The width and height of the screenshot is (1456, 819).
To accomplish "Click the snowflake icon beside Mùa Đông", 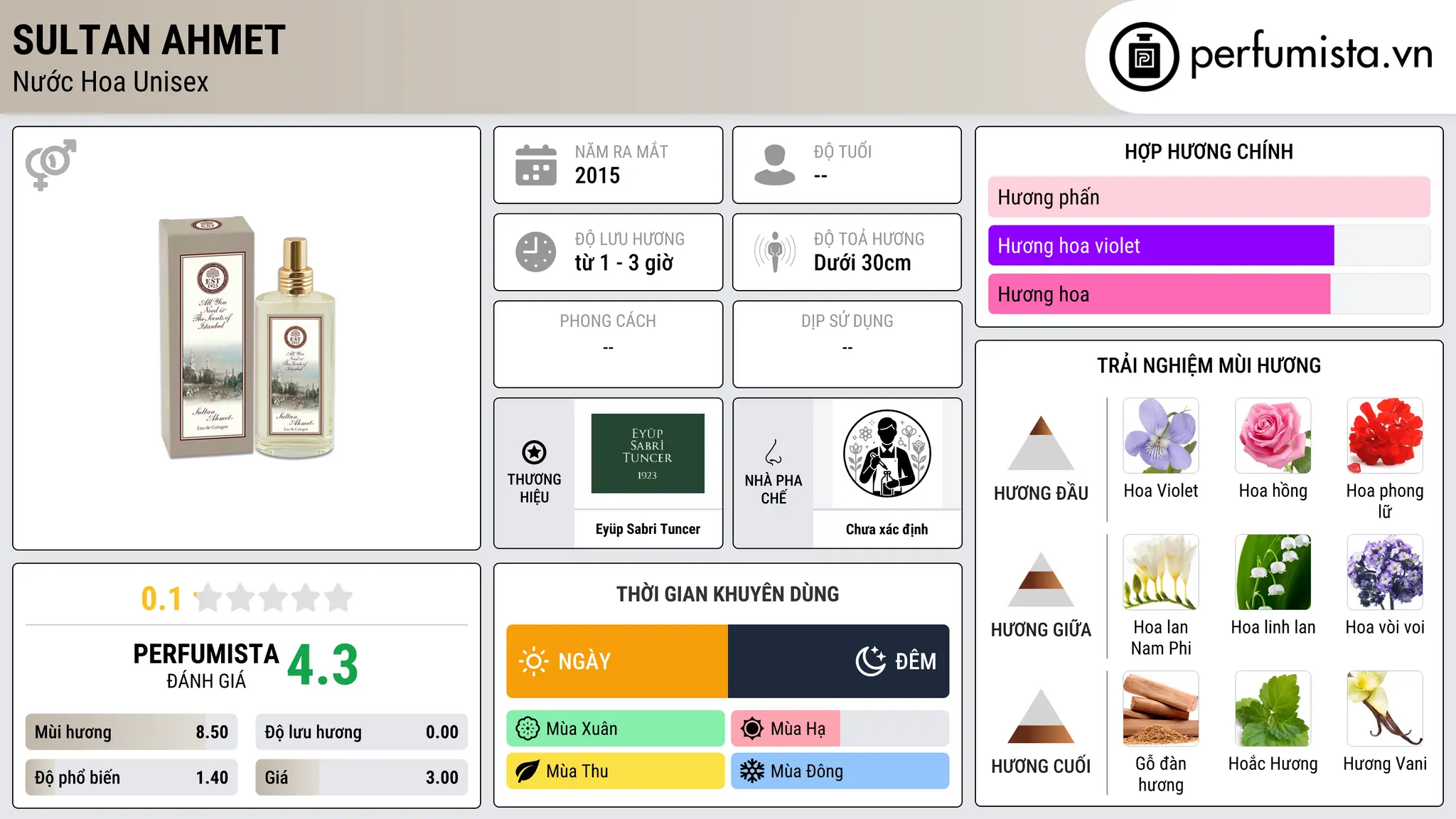I will (752, 771).
